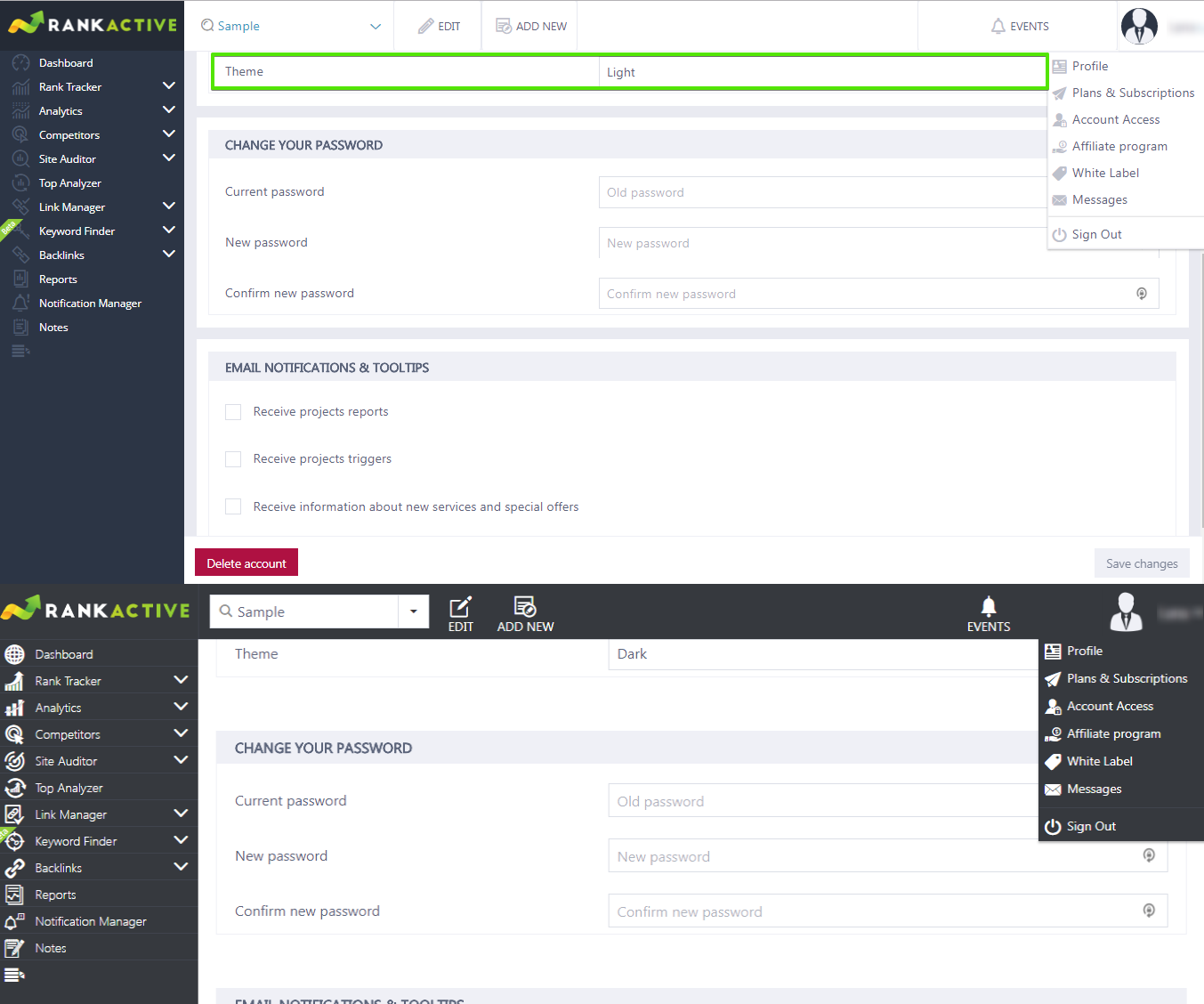Click the user avatar in the dark-theme header
This screenshot has width=1204, height=1004.
(1127, 611)
